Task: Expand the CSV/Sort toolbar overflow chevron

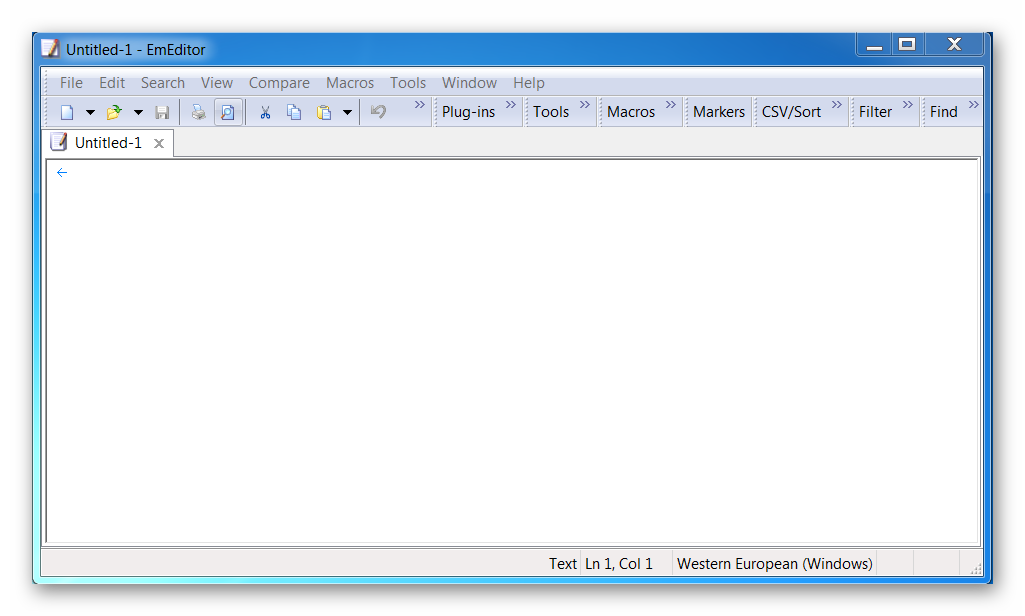Action: tap(837, 105)
